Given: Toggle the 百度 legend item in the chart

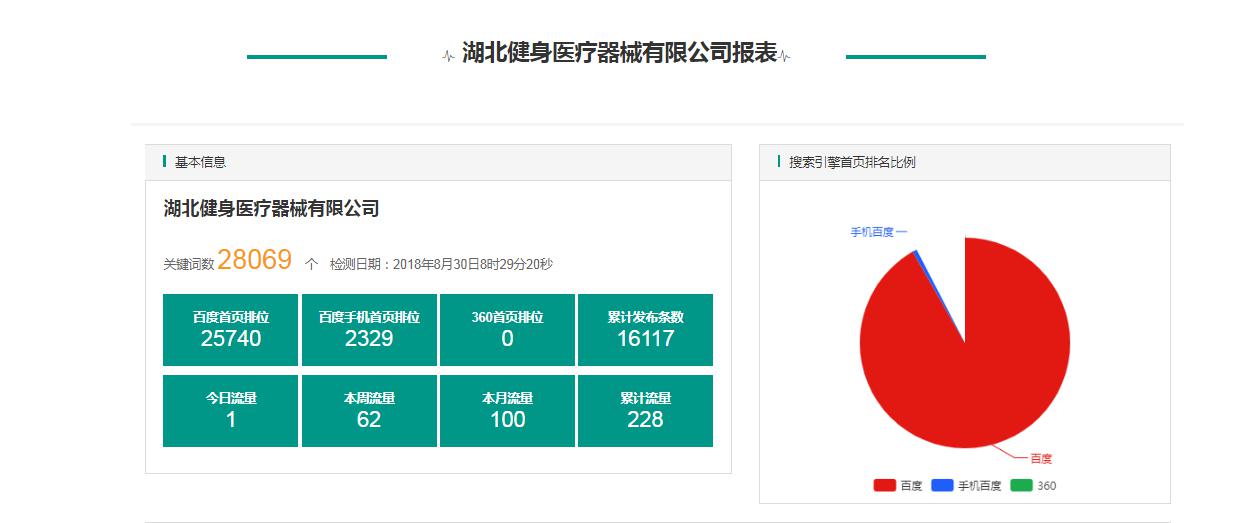Looking at the screenshot, I should [x=898, y=486].
